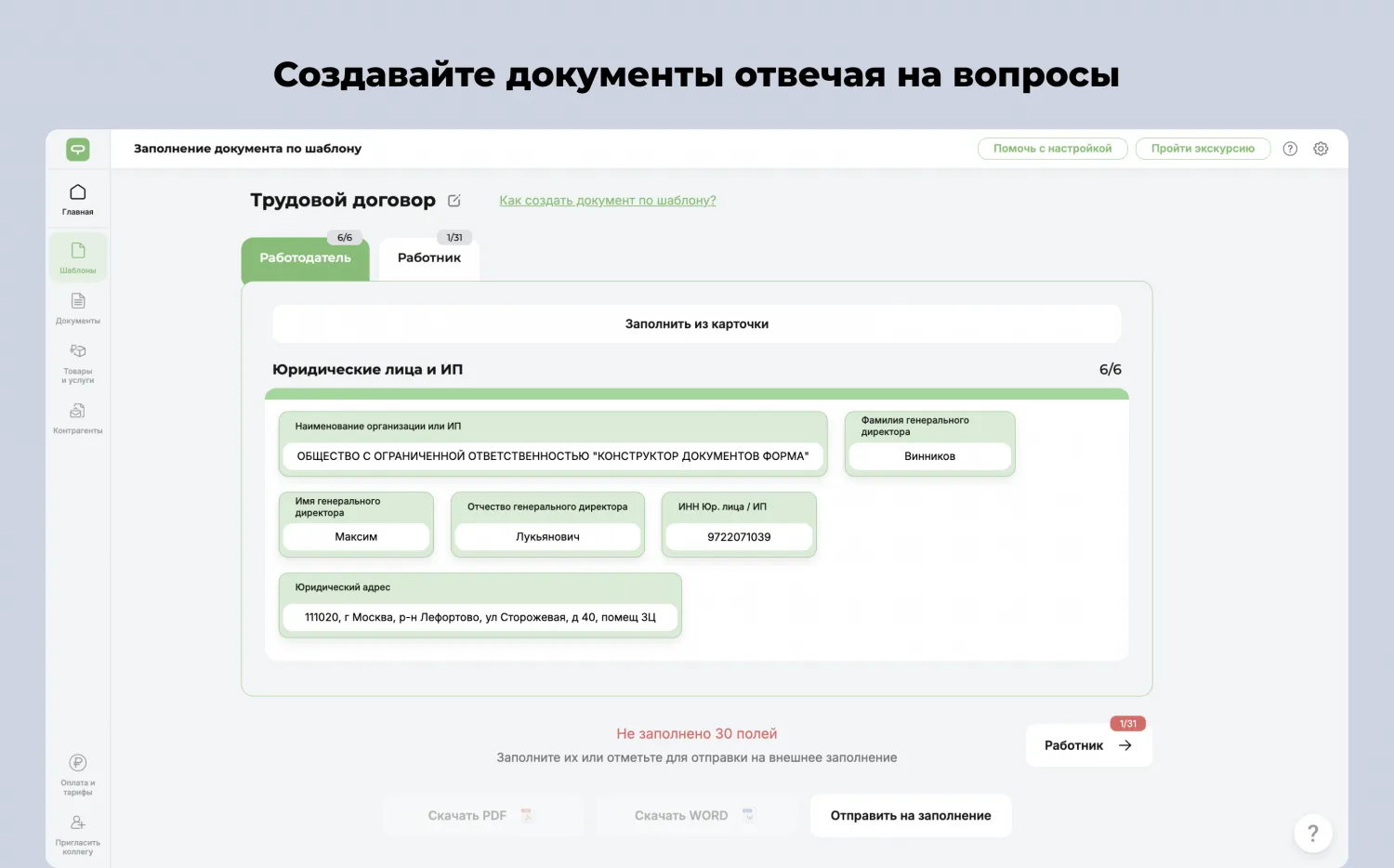
Task: Open the Шаблоны templates section
Action: pyautogui.click(x=78, y=257)
